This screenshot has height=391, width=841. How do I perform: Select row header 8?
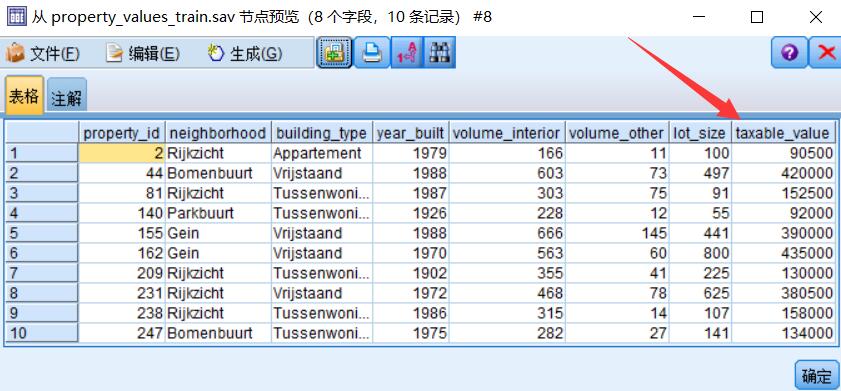(x=42, y=293)
